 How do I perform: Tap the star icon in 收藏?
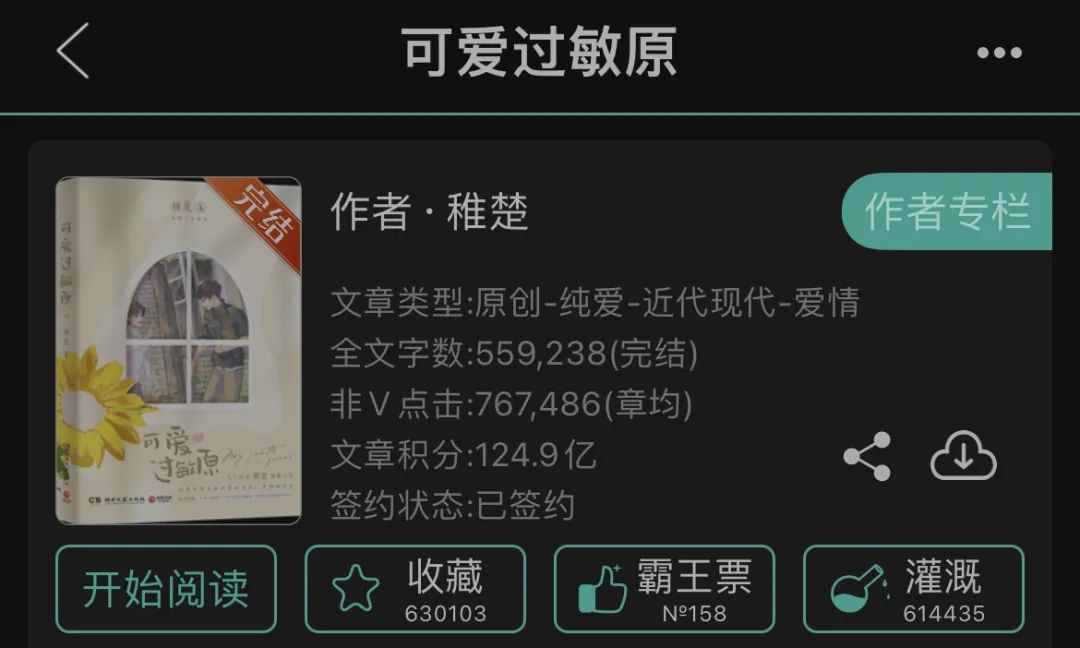click(355, 588)
